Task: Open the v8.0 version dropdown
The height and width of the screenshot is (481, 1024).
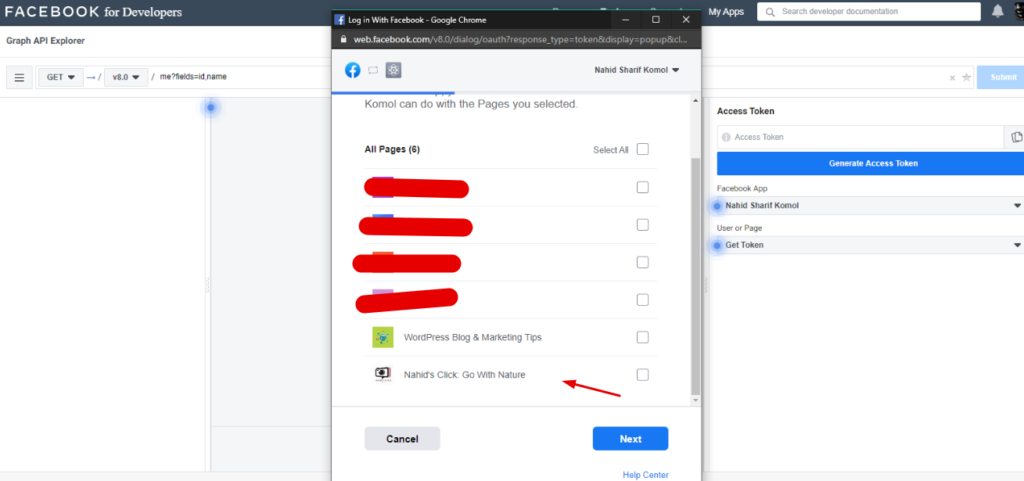Action: tap(126, 77)
